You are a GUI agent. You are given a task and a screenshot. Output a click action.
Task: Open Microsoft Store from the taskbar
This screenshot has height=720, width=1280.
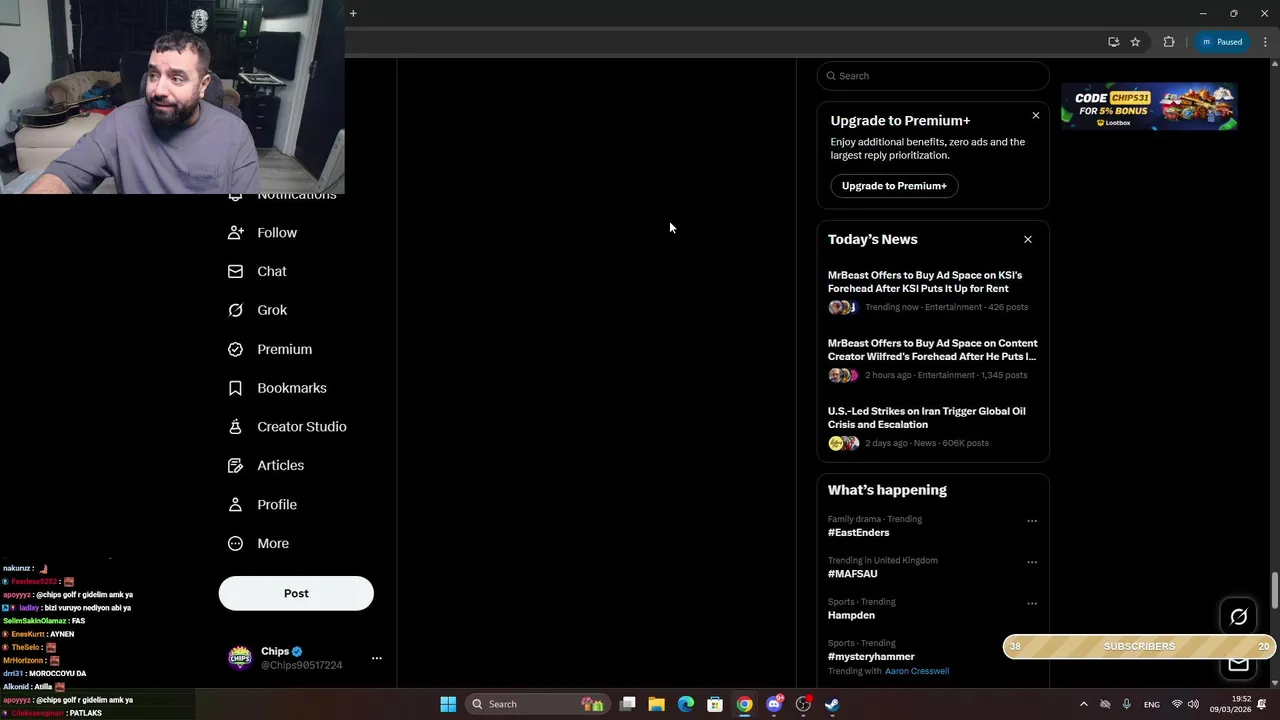point(715,704)
